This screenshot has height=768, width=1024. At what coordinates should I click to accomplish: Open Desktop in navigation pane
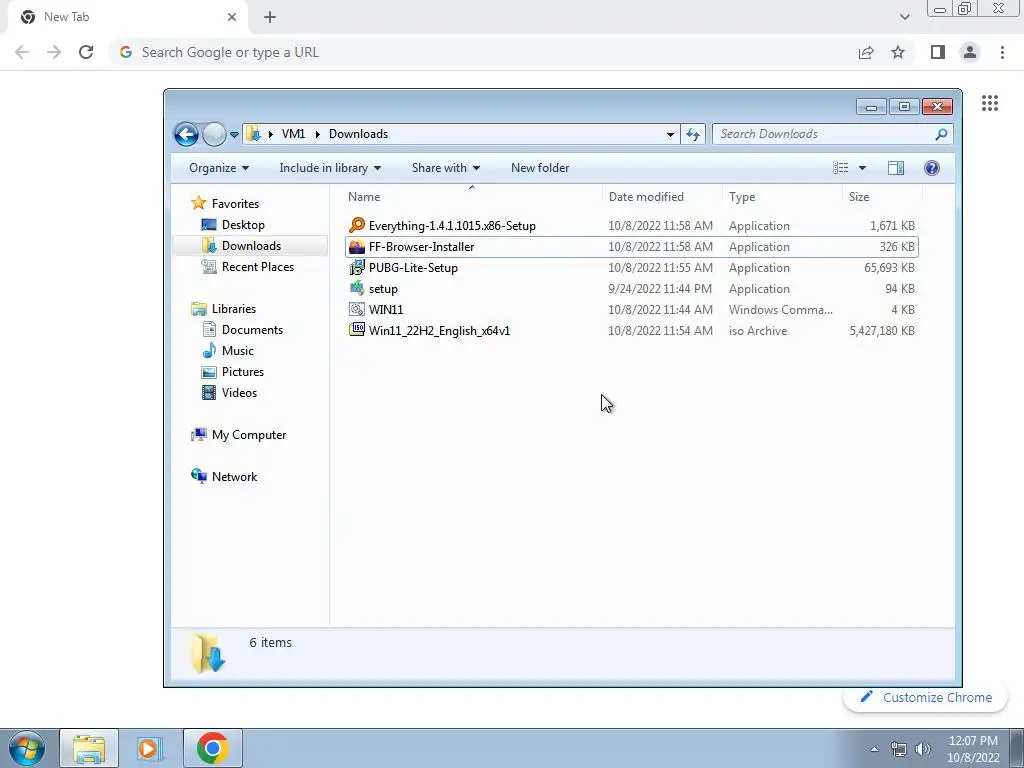243,225
